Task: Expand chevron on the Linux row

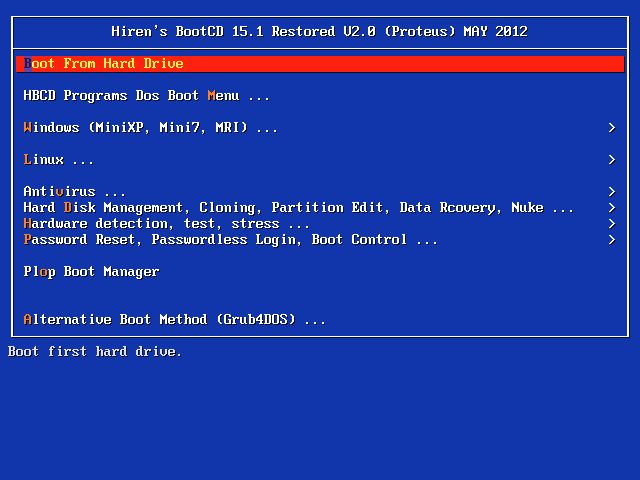Action: pyautogui.click(x=611, y=160)
